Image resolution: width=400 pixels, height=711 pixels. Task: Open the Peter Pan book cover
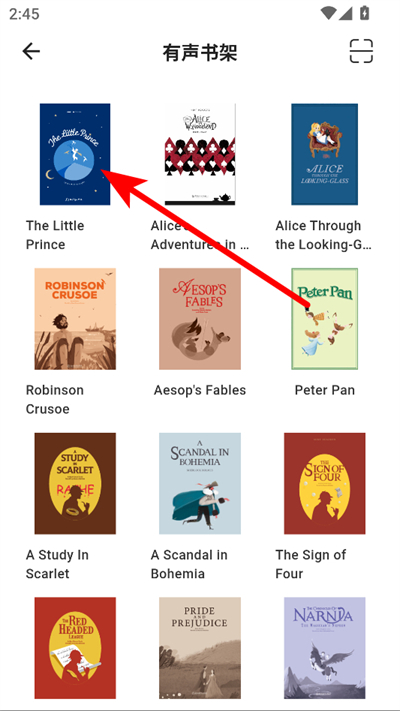click(324, 319)
